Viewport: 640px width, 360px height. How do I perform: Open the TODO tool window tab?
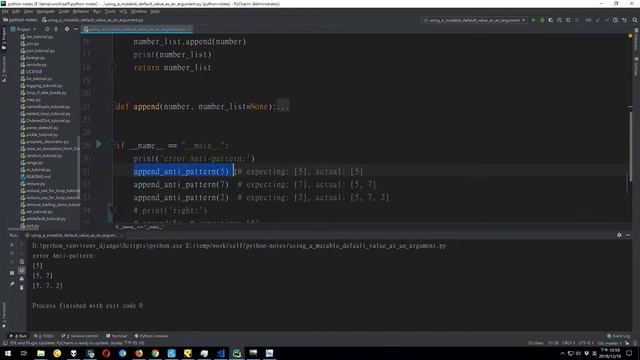point(44,336)
